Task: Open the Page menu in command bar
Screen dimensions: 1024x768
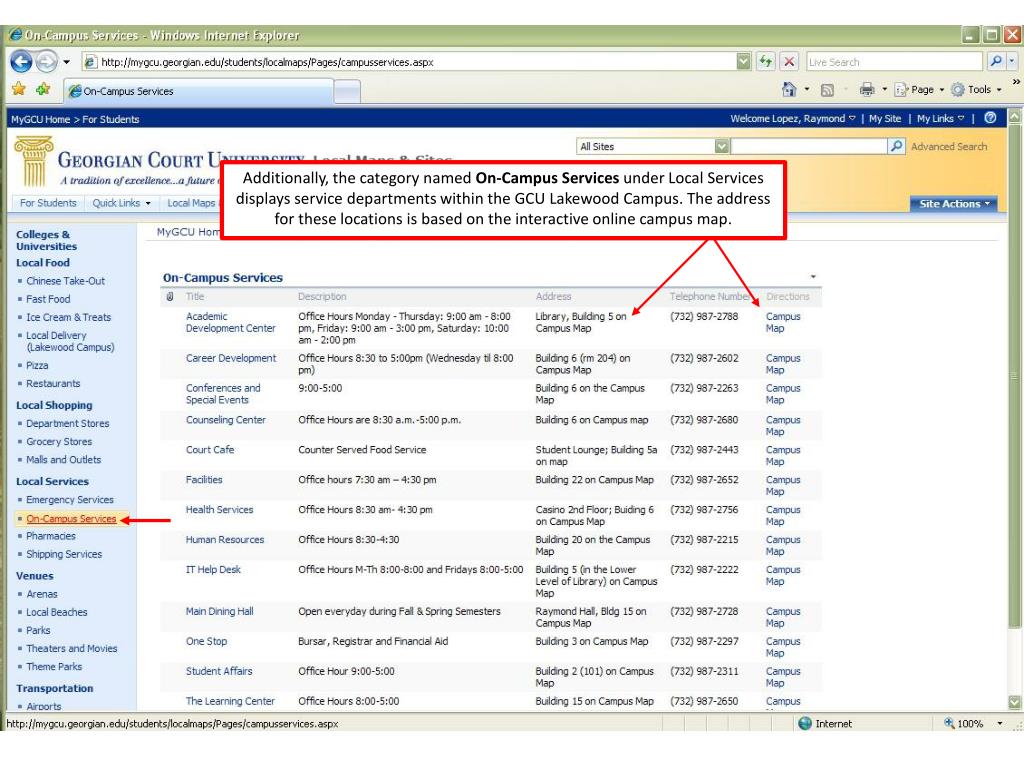Action: (x=920, y=89)
